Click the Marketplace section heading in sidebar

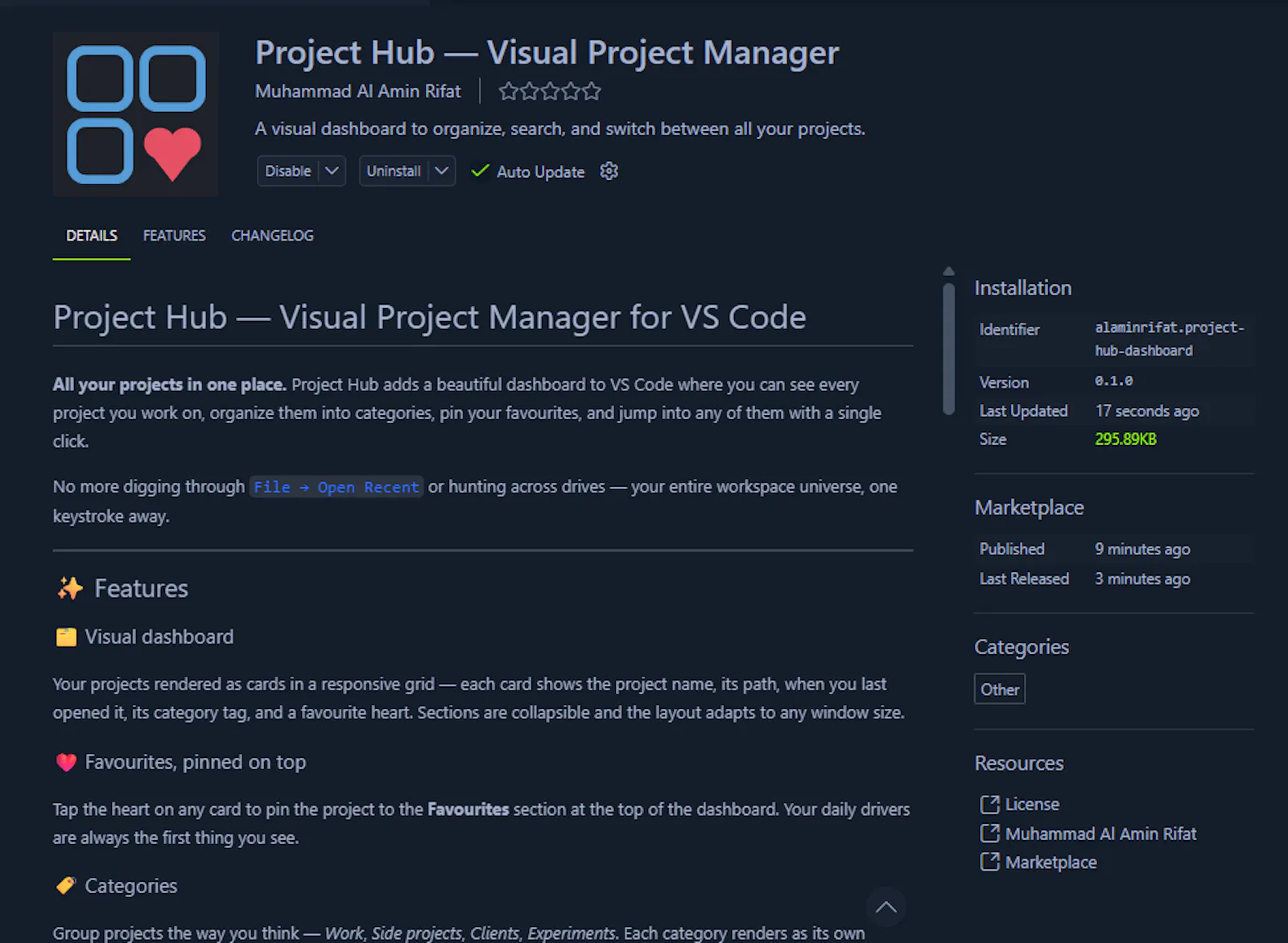1030,508
